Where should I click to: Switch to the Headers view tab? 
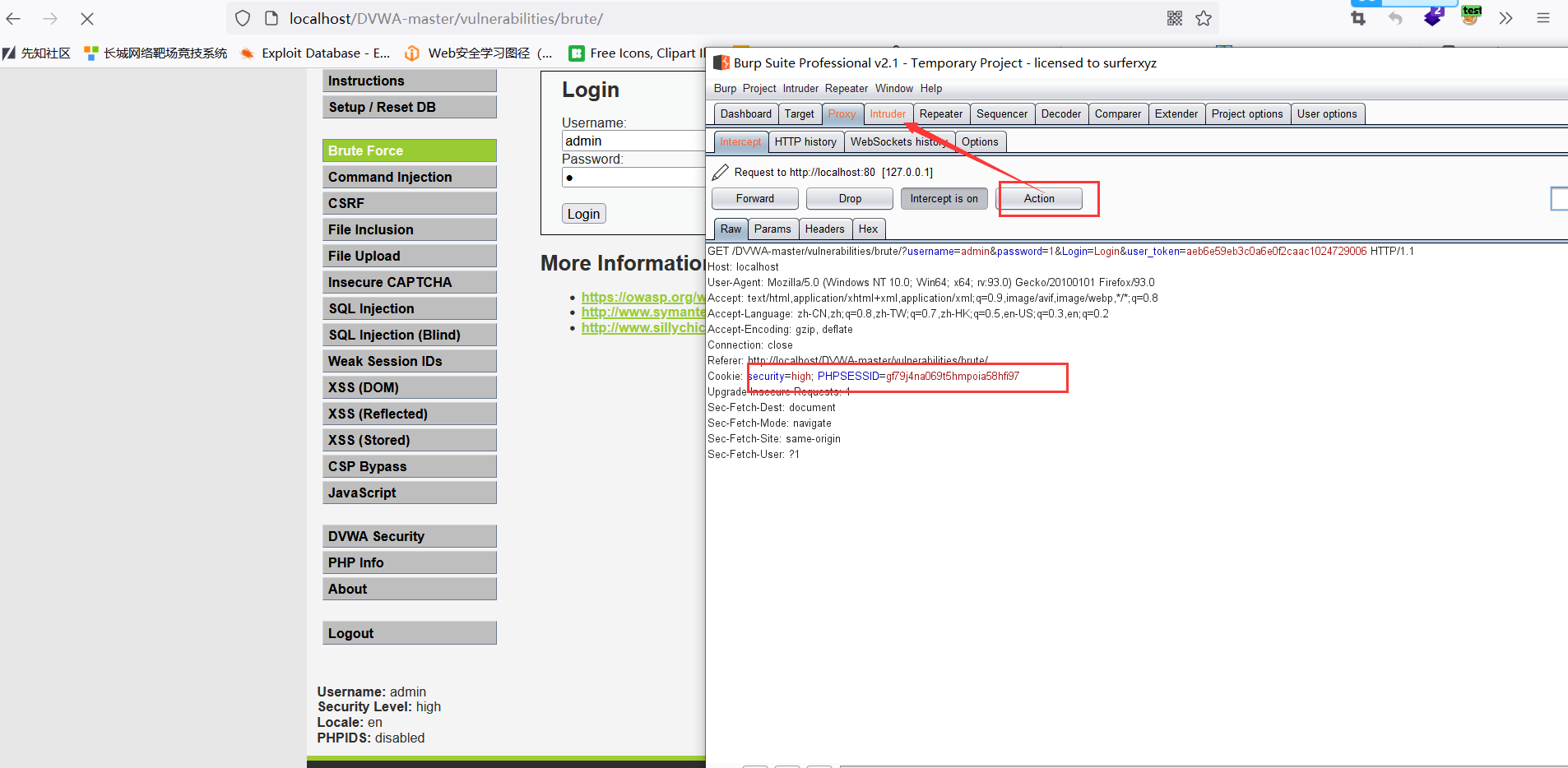pyautogui.click(x=824, y=229)
